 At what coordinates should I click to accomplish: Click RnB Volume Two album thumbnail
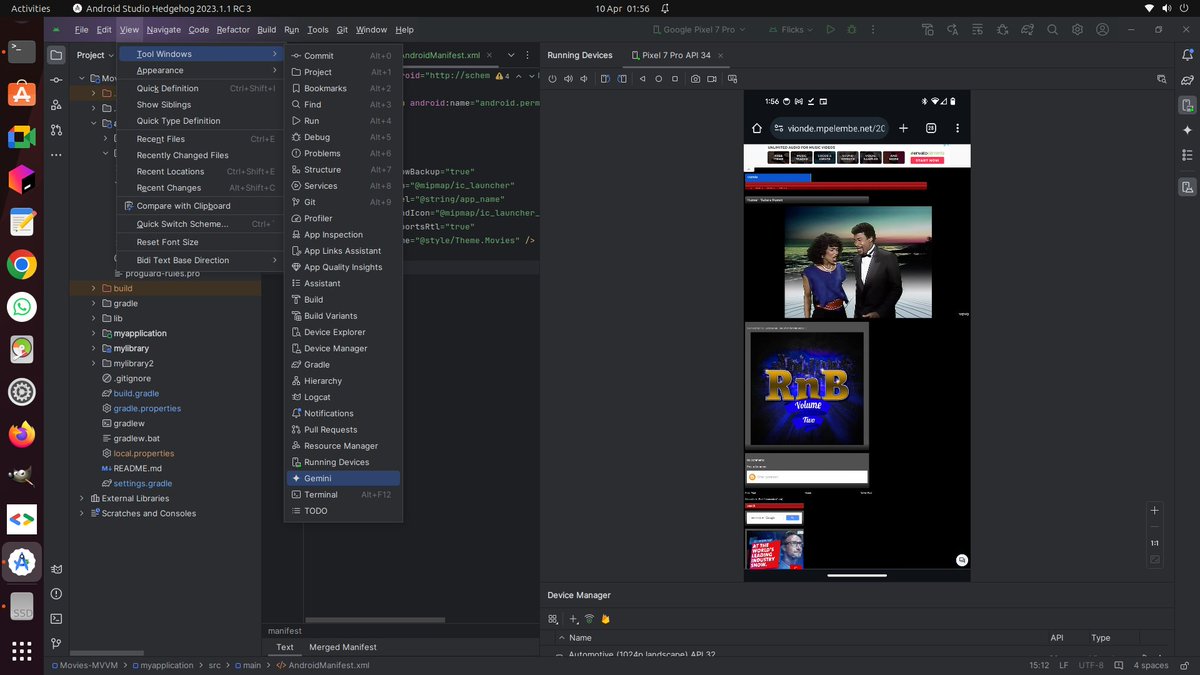[x=806, y=388]
